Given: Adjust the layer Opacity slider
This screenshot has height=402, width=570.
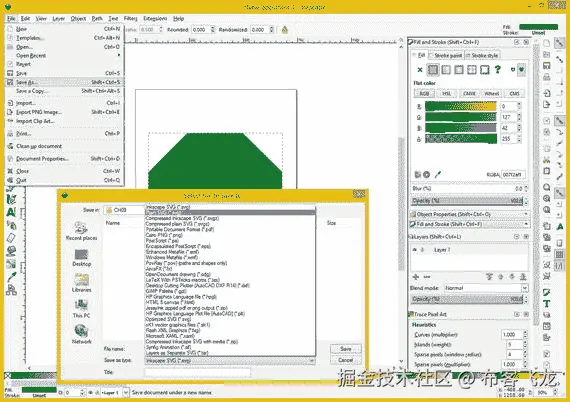Looking at the screenshot, I should tap(467, 299).
